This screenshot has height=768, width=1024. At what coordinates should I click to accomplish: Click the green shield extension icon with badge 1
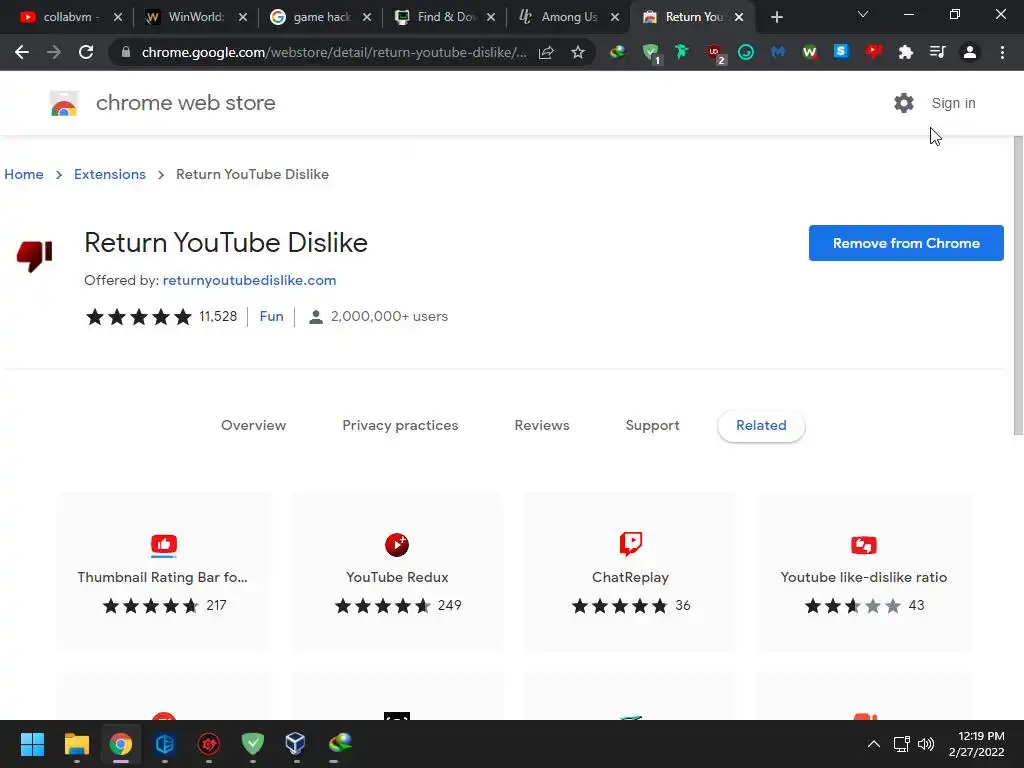coord(650,52)
